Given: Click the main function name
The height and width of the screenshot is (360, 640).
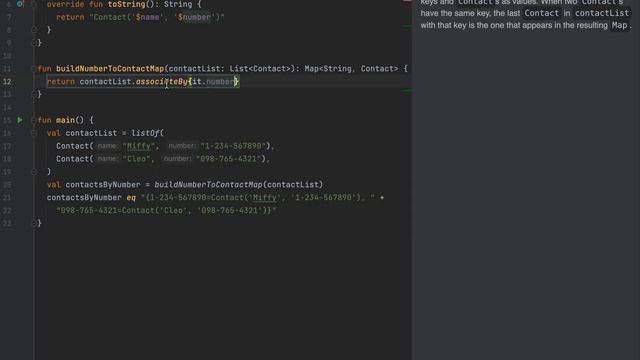Looking at the screenshot, I should pos(65,120).
